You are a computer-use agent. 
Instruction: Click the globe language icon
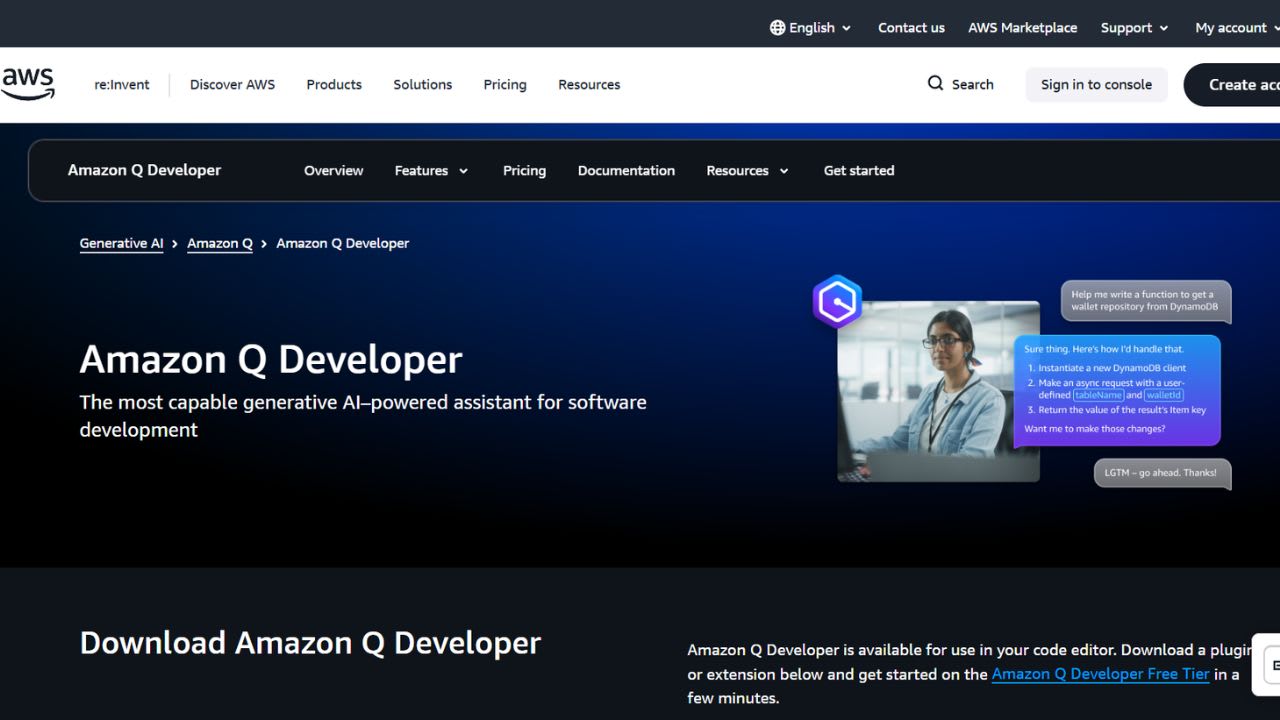777,28
